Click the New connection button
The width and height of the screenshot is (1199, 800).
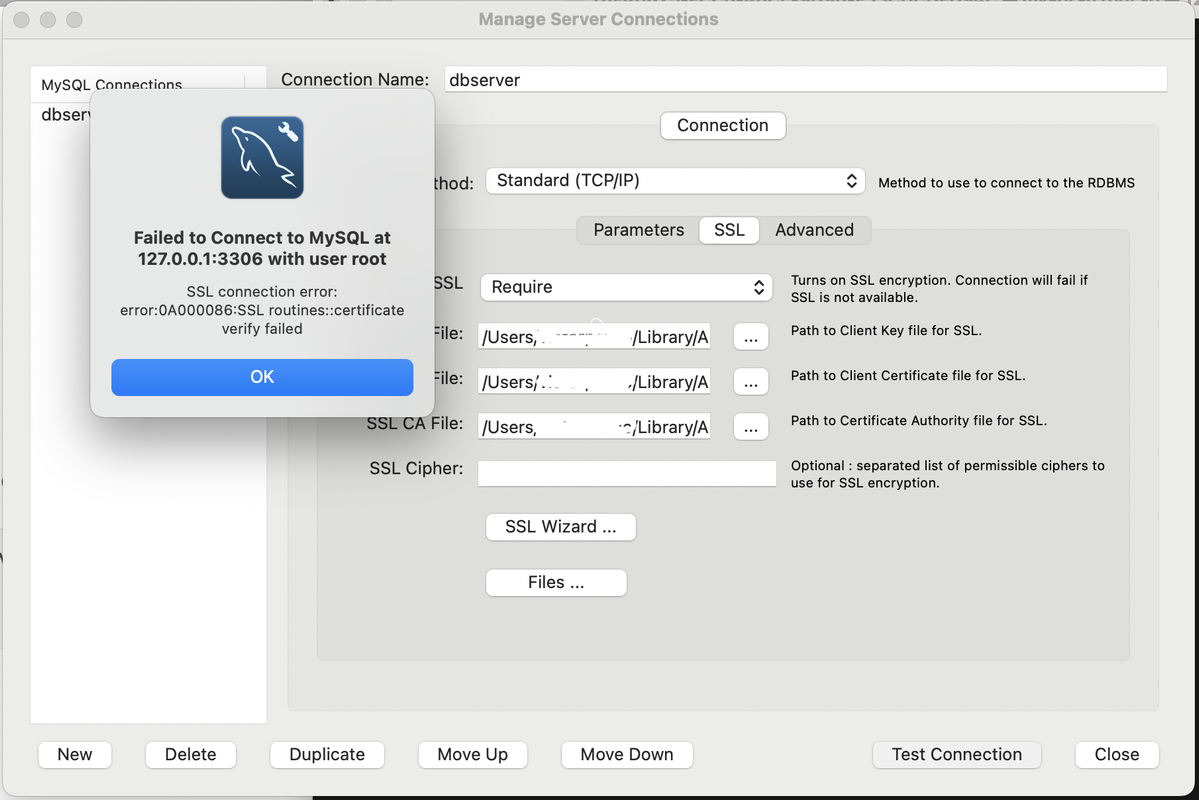coord(75,755)
